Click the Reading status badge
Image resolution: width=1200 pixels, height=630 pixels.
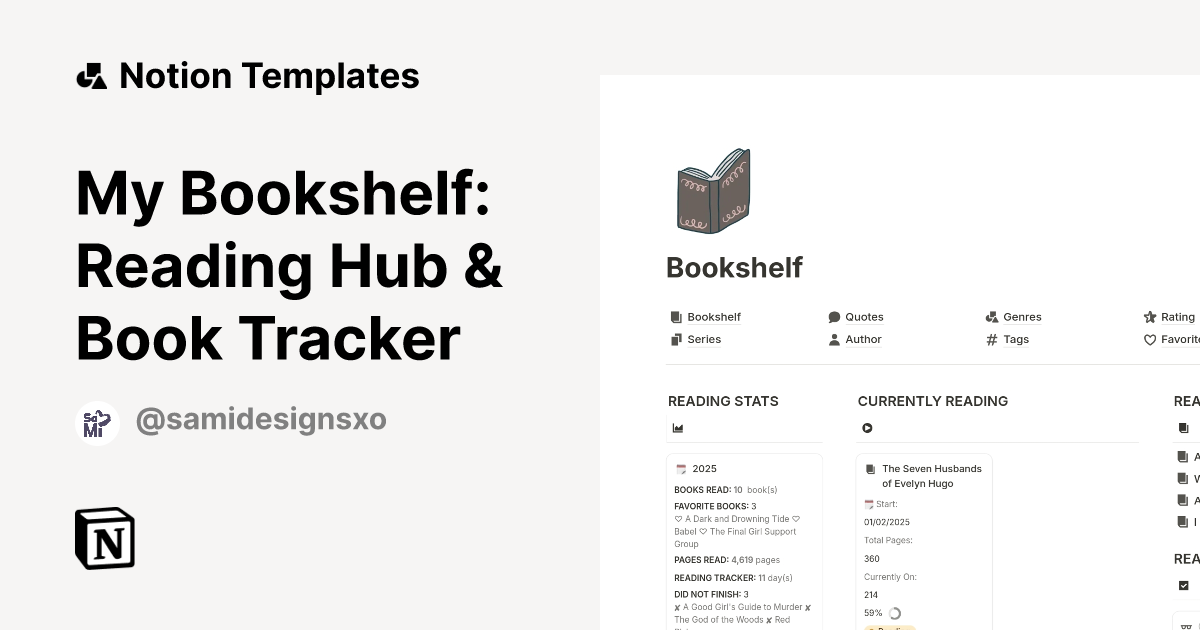click(888, 628)
